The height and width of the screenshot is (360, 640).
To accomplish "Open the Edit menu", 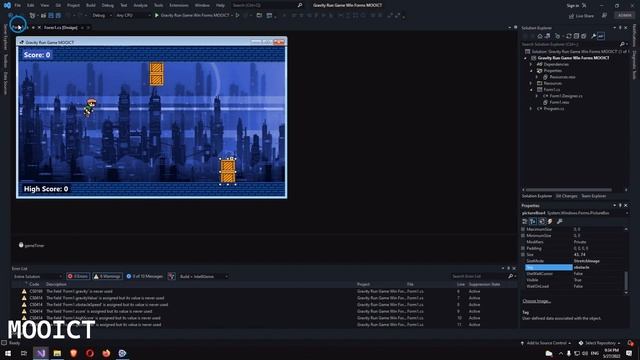I will (31, 5).
